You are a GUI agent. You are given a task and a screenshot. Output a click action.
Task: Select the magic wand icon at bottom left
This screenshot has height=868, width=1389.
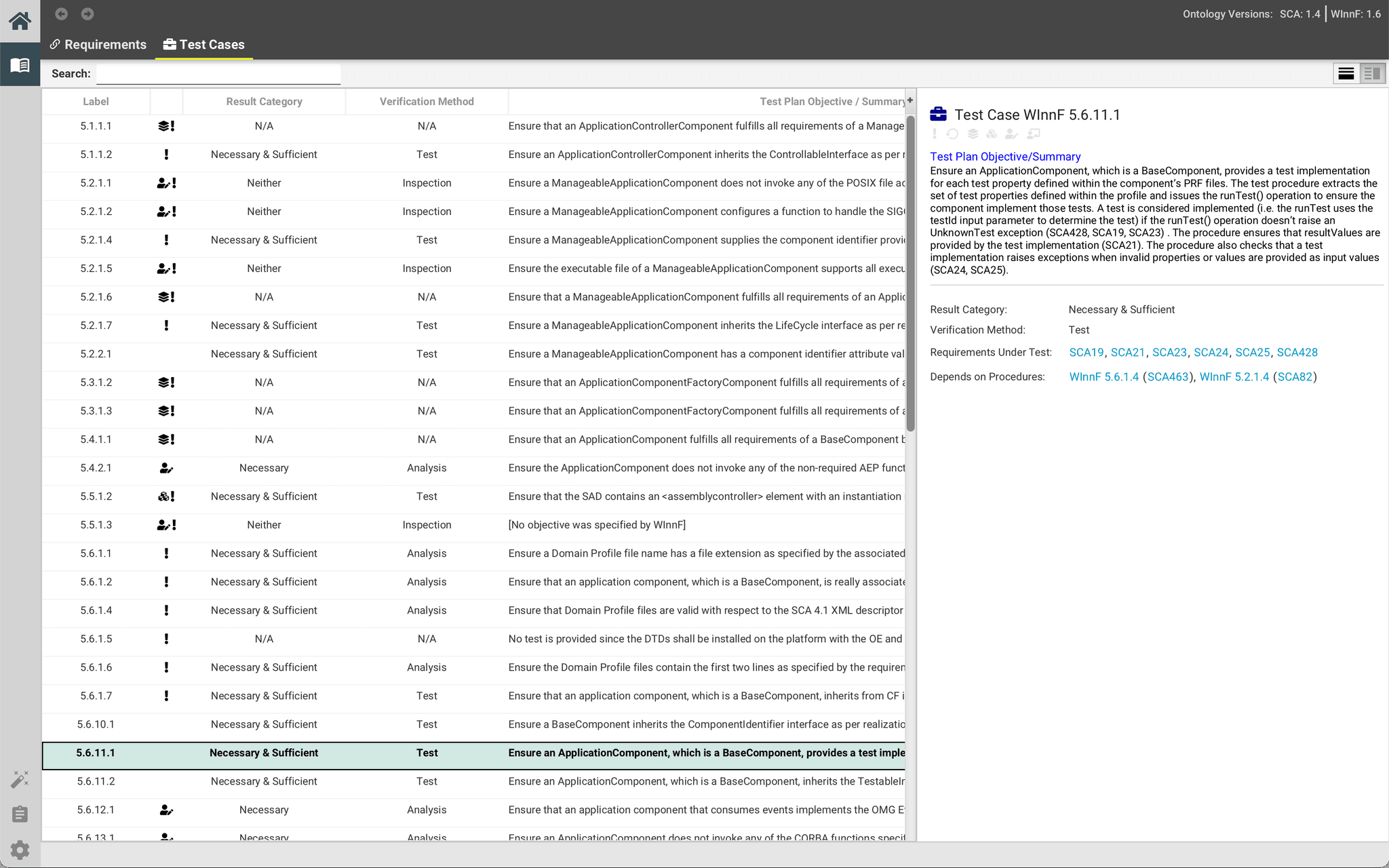click(x=20, y=778)
